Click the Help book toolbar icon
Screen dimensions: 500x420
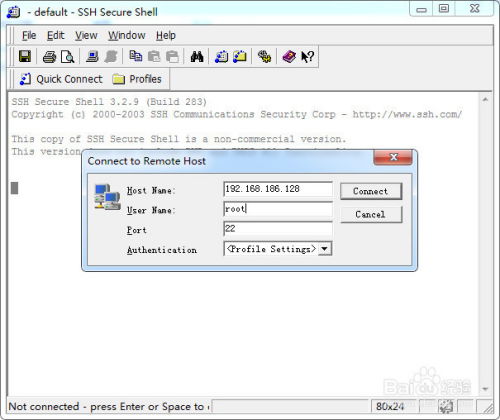click(x=289, y=57)
